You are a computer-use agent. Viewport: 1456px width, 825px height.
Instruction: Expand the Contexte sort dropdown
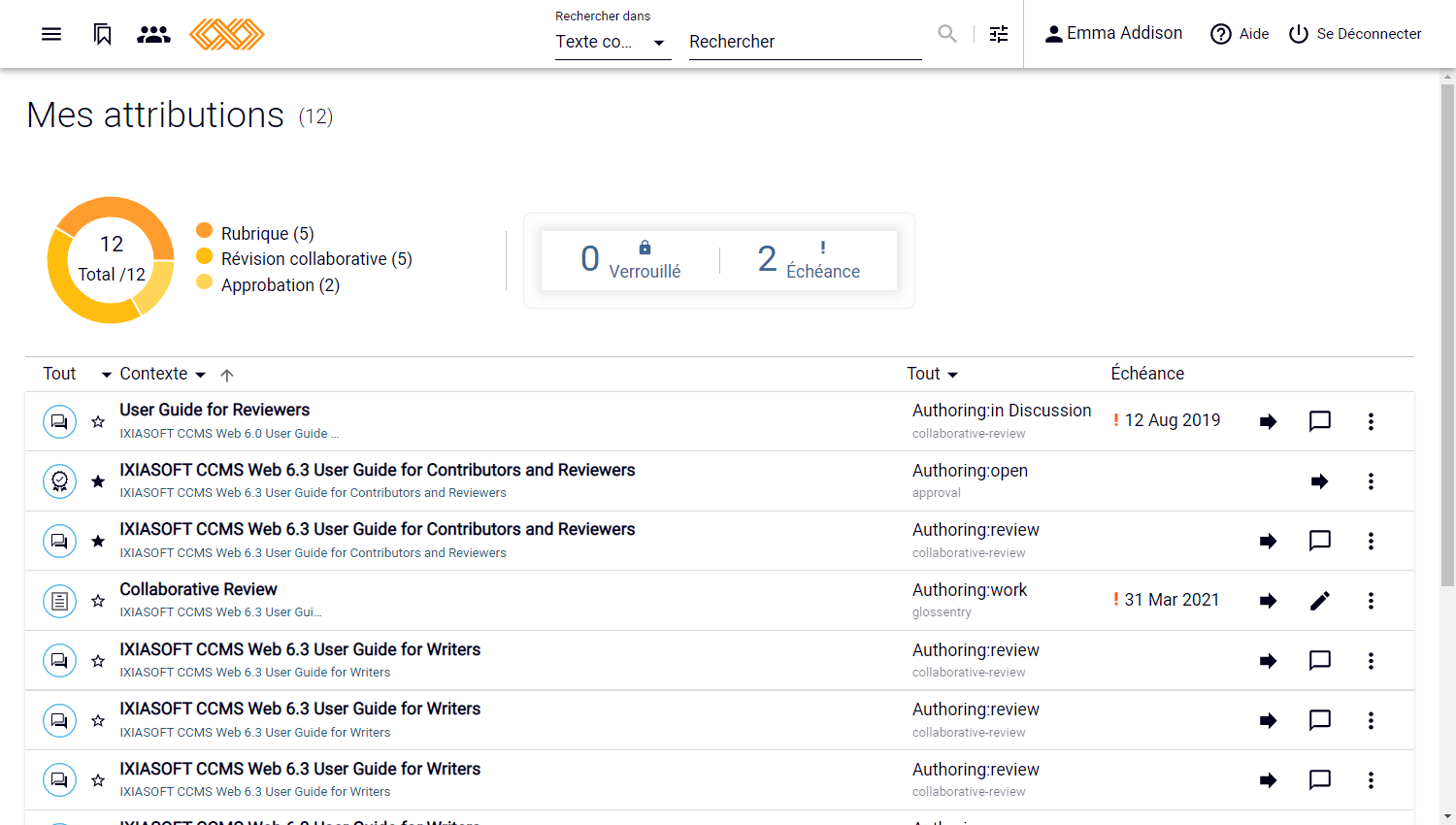click(x=162, y=374)
